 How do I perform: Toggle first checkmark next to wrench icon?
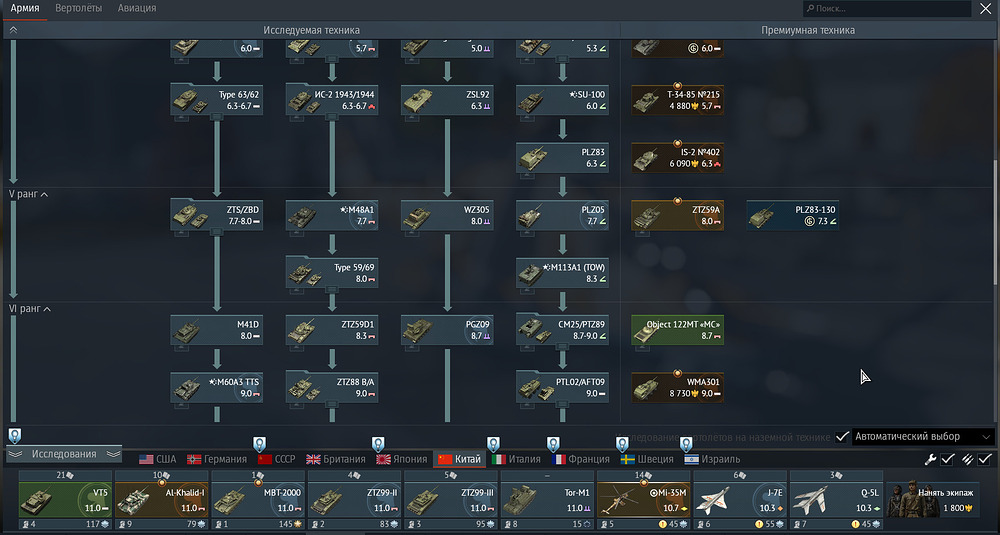(948, 459)
